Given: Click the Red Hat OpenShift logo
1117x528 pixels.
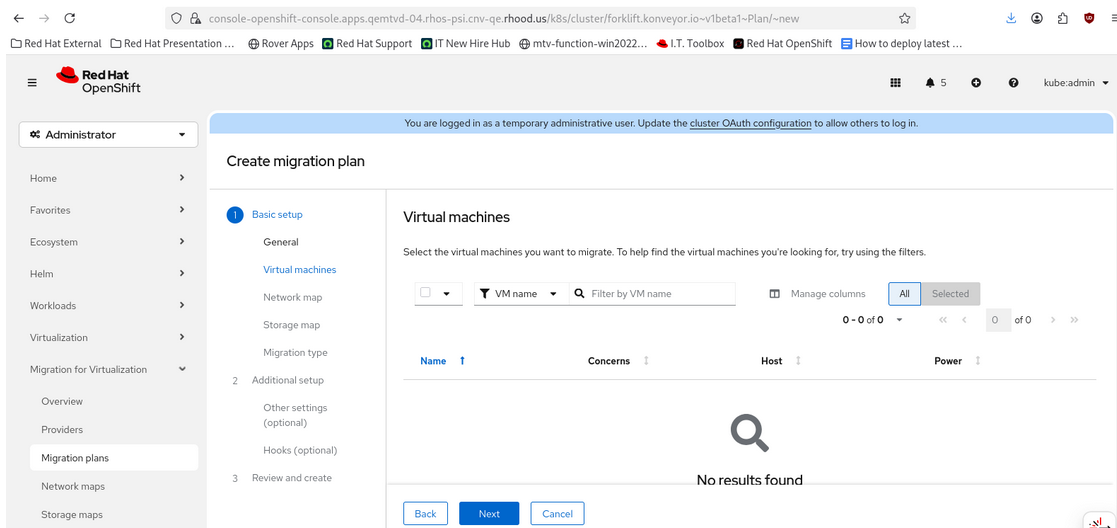Looking at the screenshot, I should tap(98, 80).
